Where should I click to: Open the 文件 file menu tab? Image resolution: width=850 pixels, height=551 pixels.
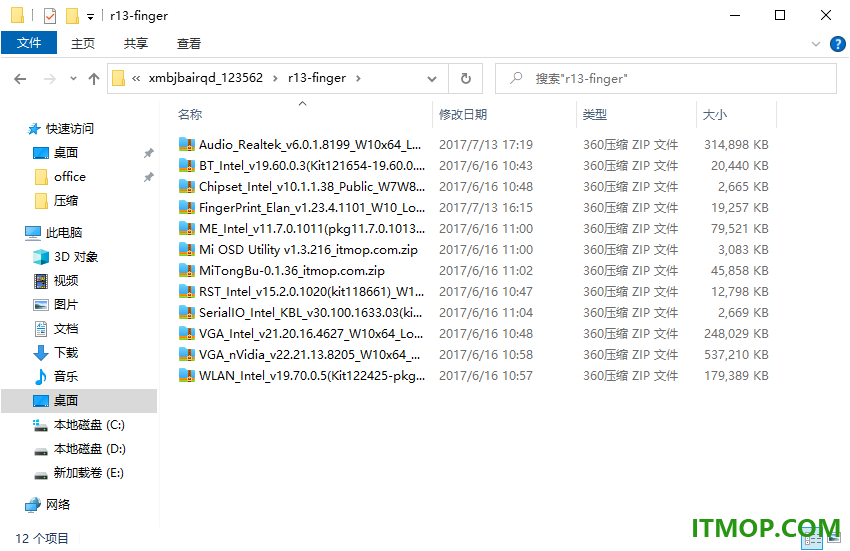click(29, 43)
